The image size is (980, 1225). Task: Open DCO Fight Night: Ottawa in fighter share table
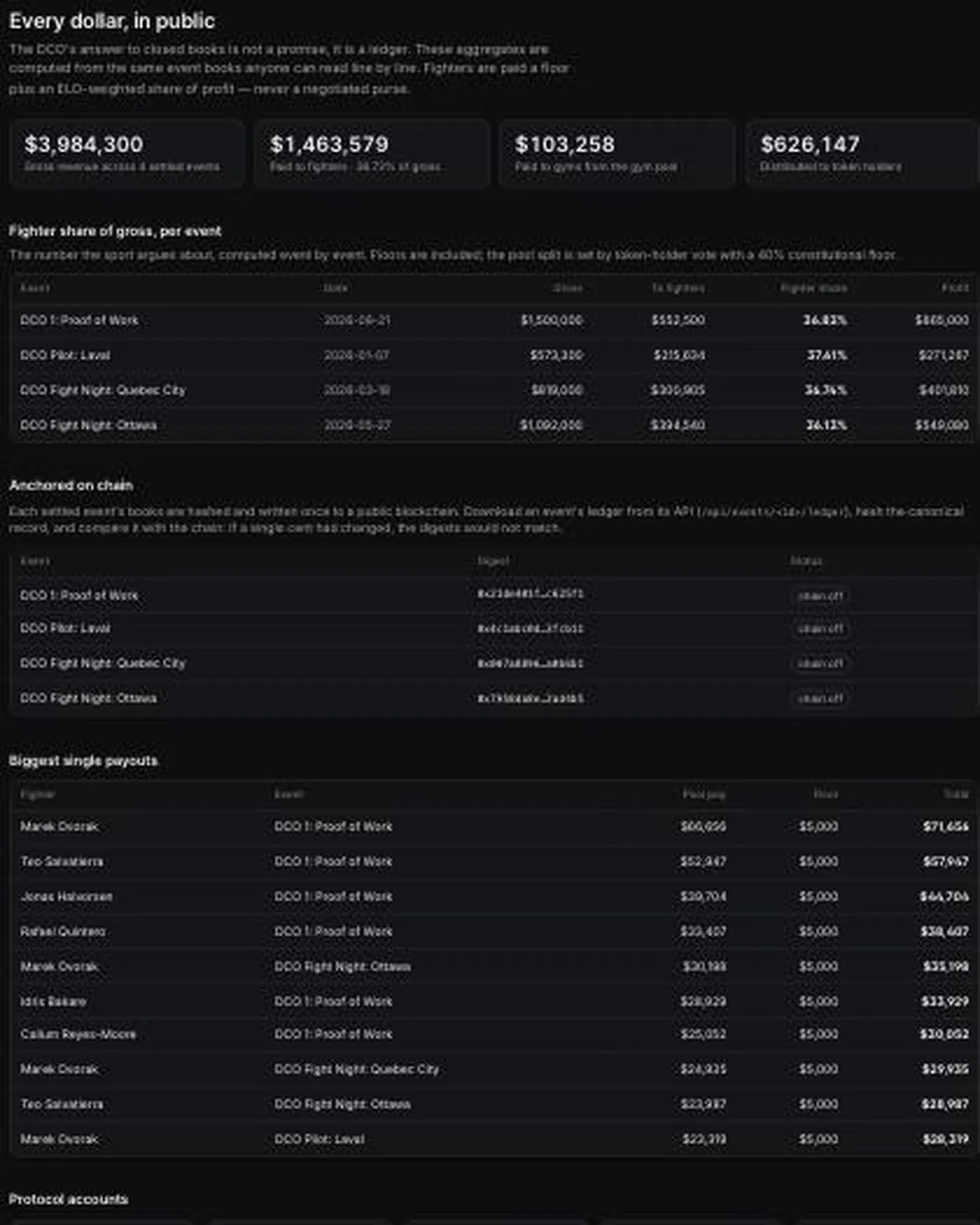point(88,425)
